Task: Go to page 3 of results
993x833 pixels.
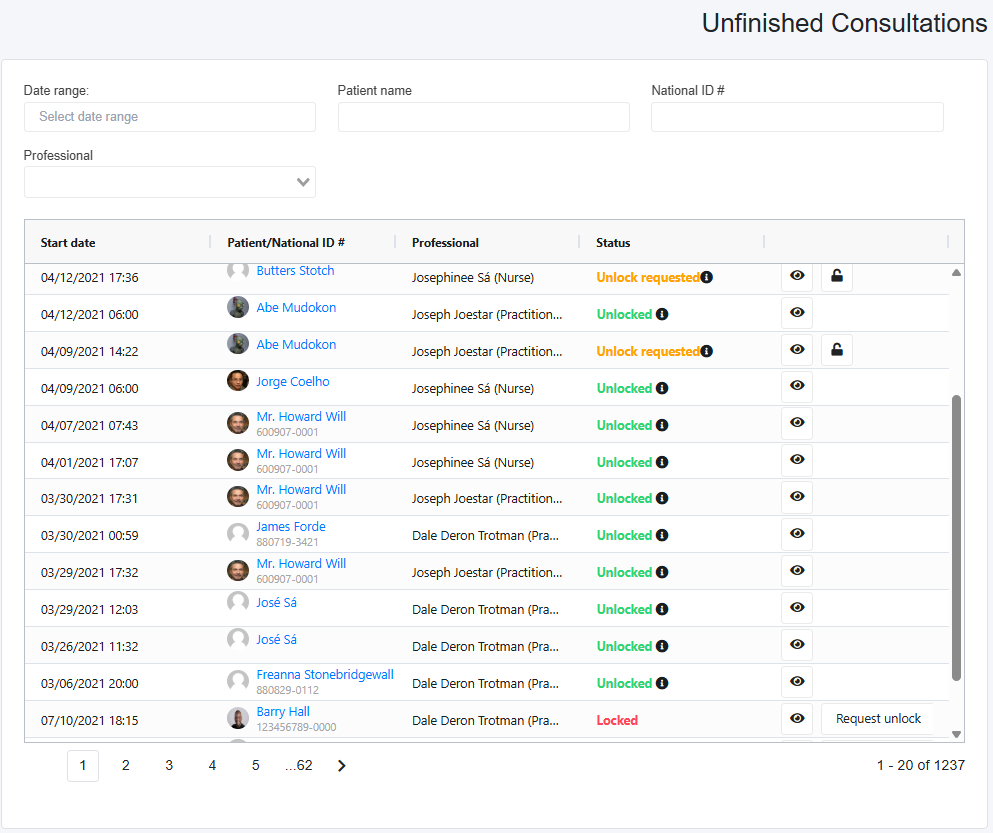Action: click(169, 766)
